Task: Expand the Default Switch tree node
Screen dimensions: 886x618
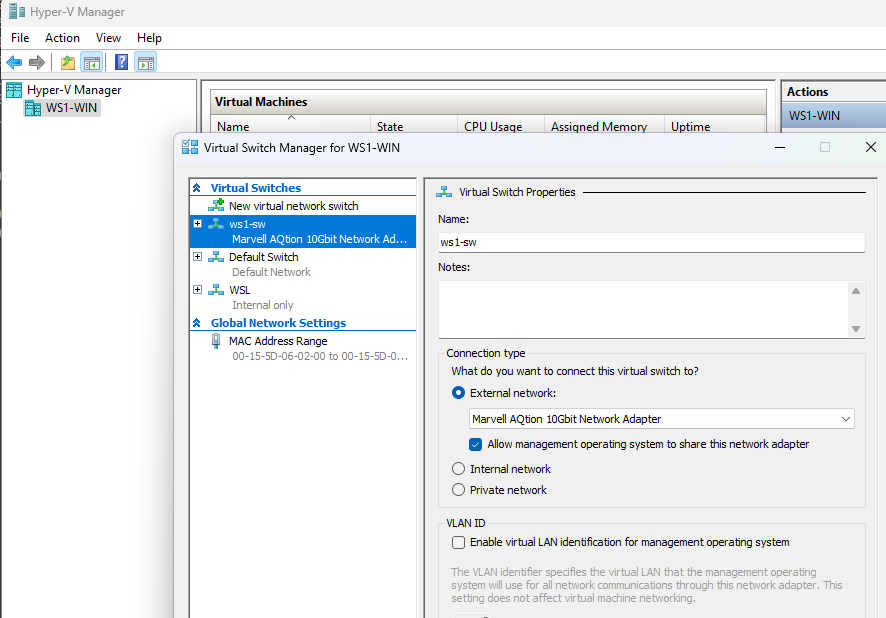Action: [198, 257]
